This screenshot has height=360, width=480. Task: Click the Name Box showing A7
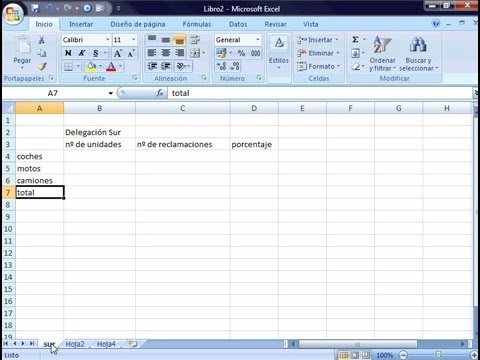(x=53, y=93)
